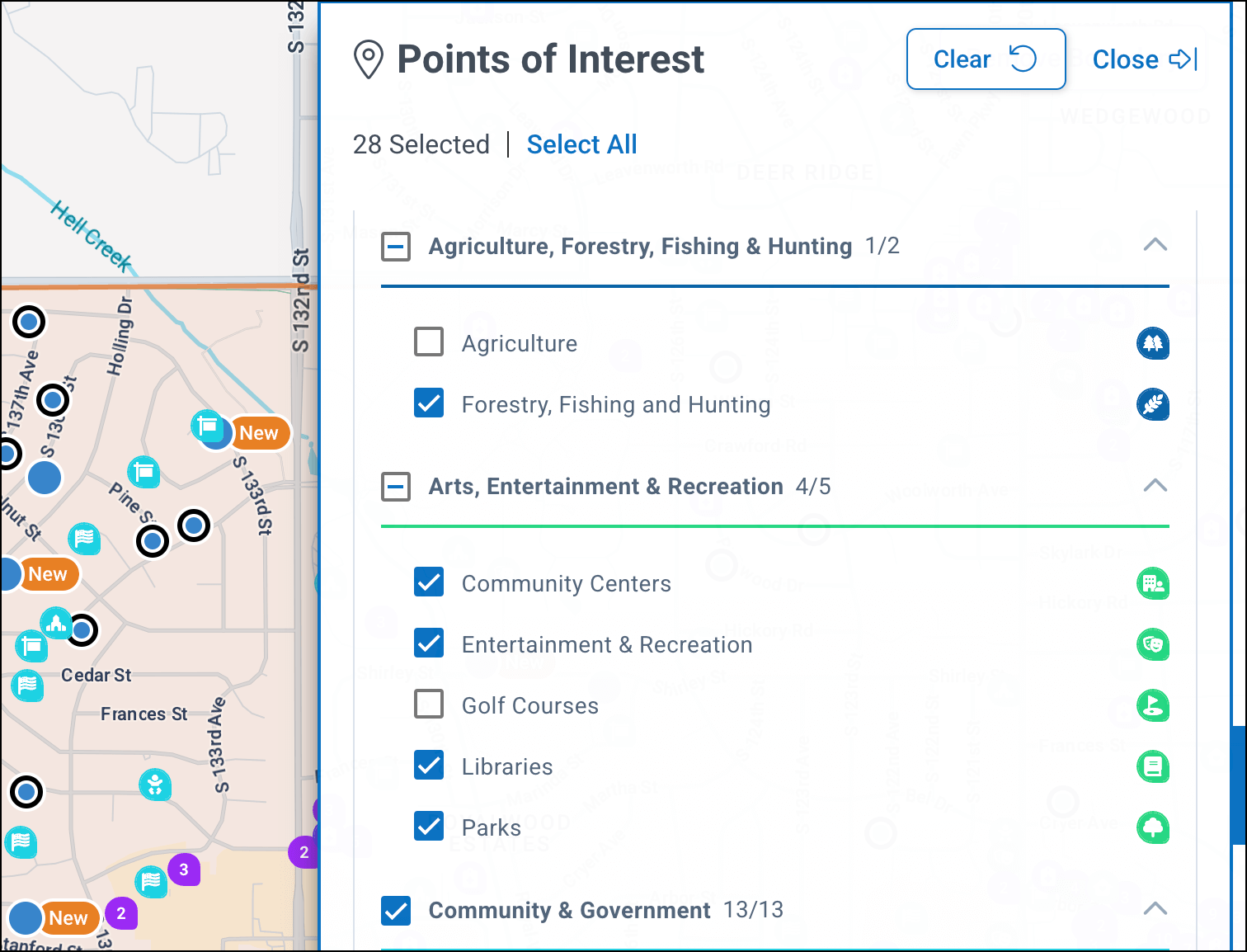Image resolution: width=1247 pixels, height=952 pixels.
Task: Click the purple cluster marker labeled 3
Action: click(184, 870)
